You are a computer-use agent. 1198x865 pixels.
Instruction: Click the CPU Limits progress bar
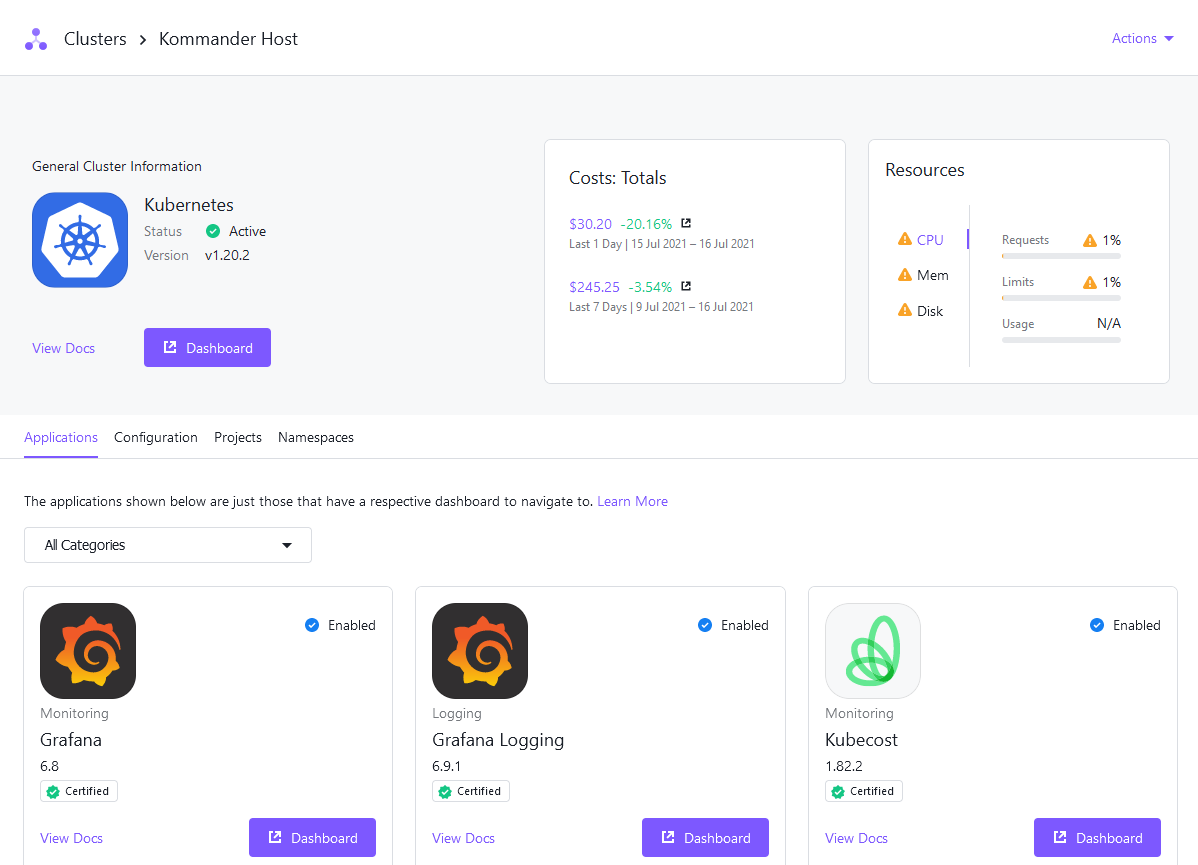pyautogui.click(x=1061, y=298)
